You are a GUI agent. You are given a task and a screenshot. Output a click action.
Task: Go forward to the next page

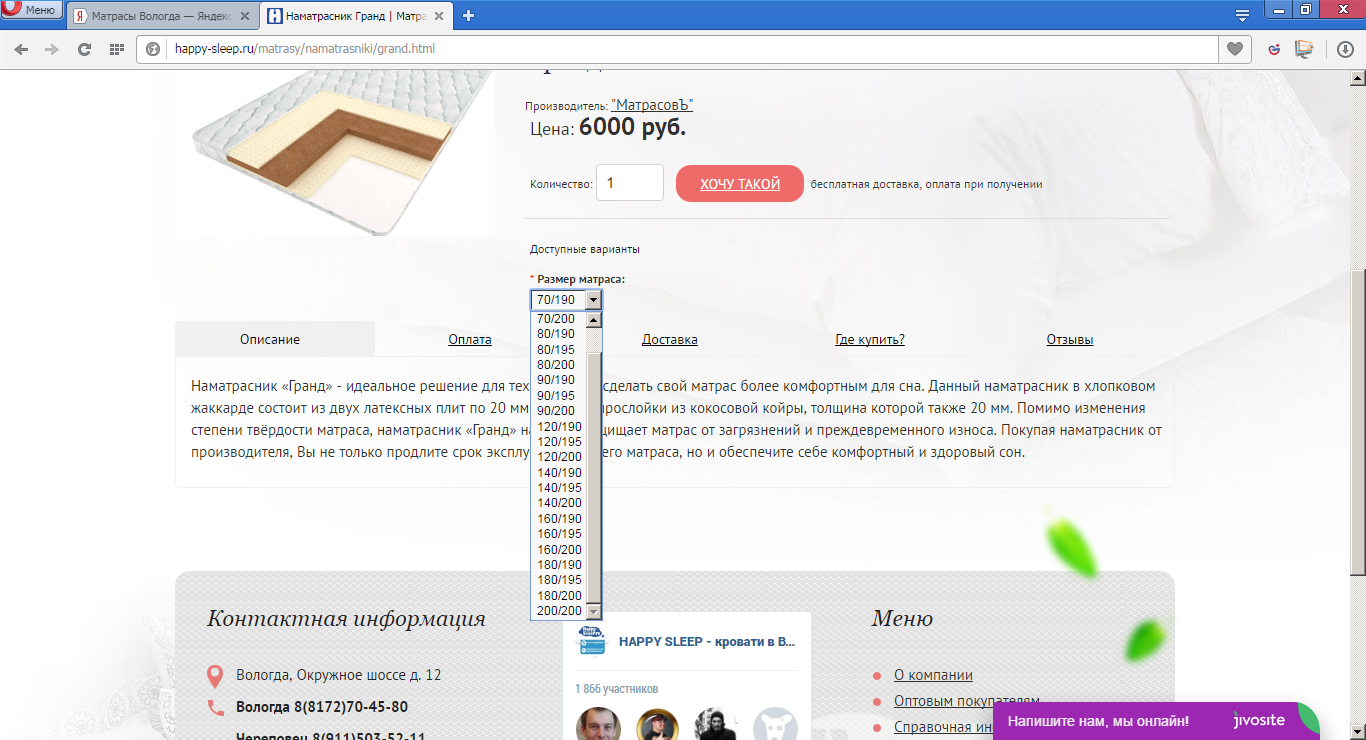coord(52,49)
